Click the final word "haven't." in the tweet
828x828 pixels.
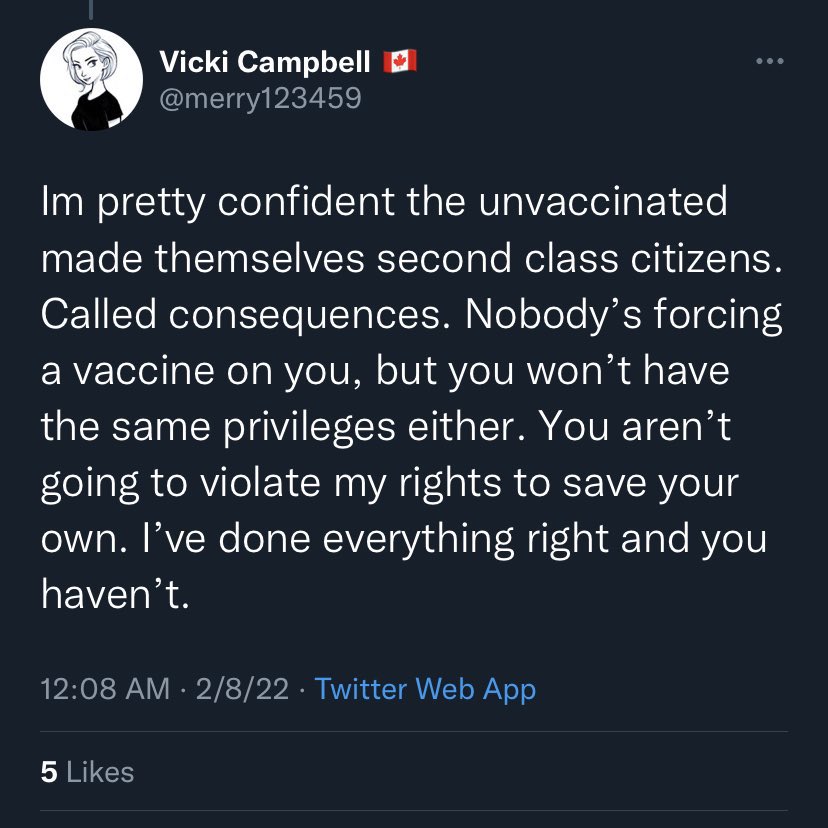point(114,596)
